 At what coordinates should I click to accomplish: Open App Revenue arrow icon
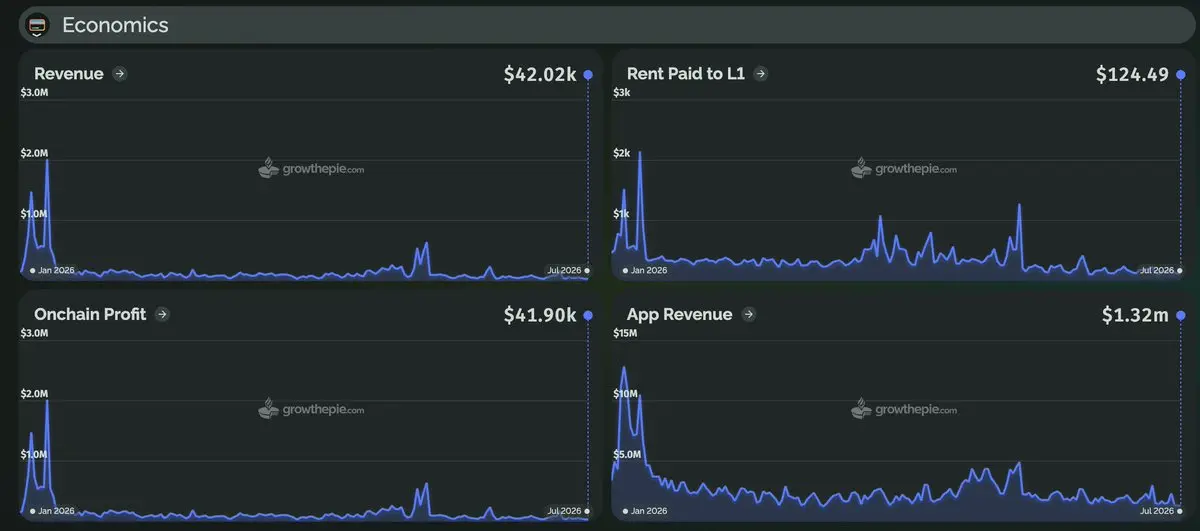pos(749,314)
